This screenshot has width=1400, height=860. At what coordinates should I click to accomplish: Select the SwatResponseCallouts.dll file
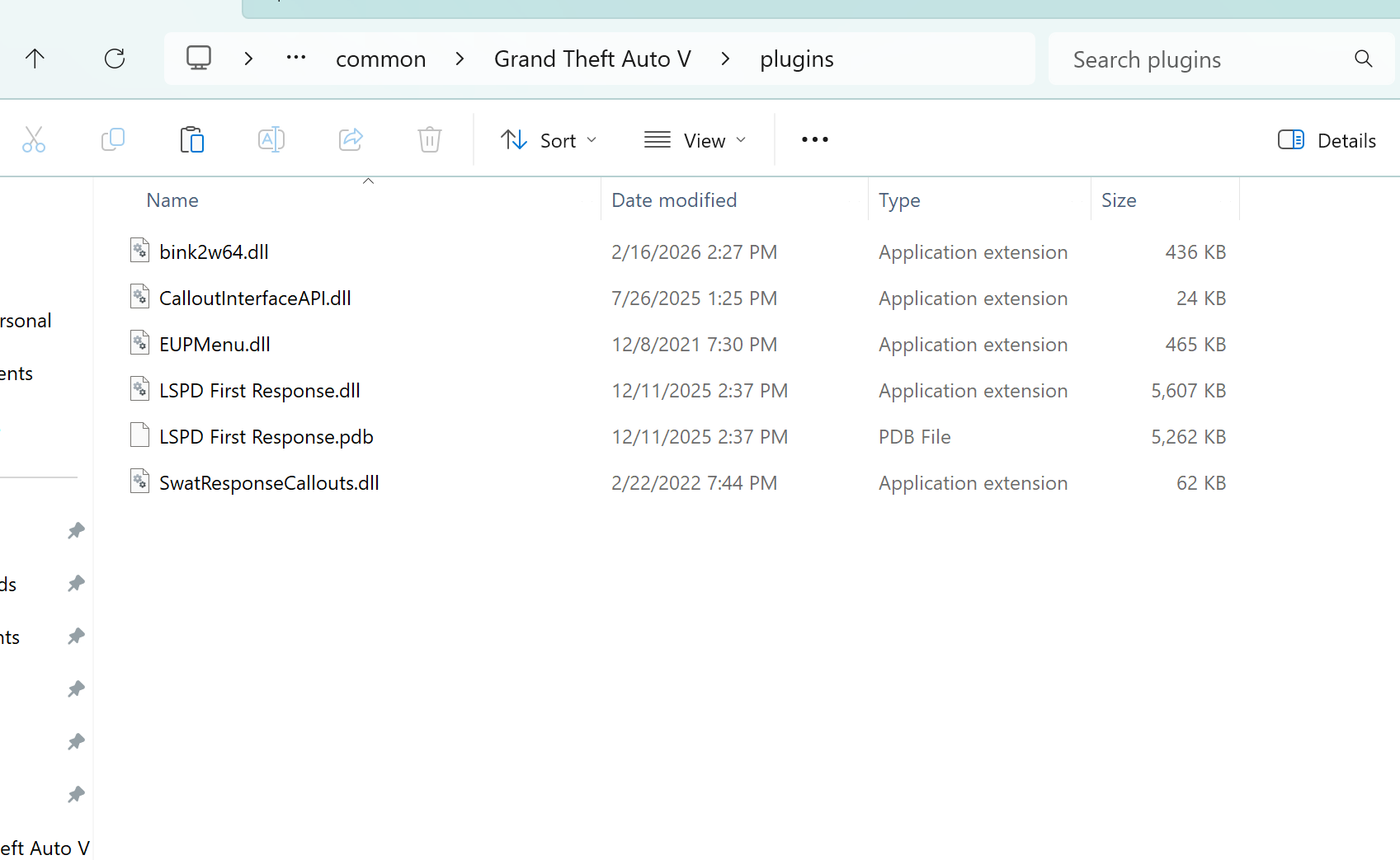click(269, 483)
